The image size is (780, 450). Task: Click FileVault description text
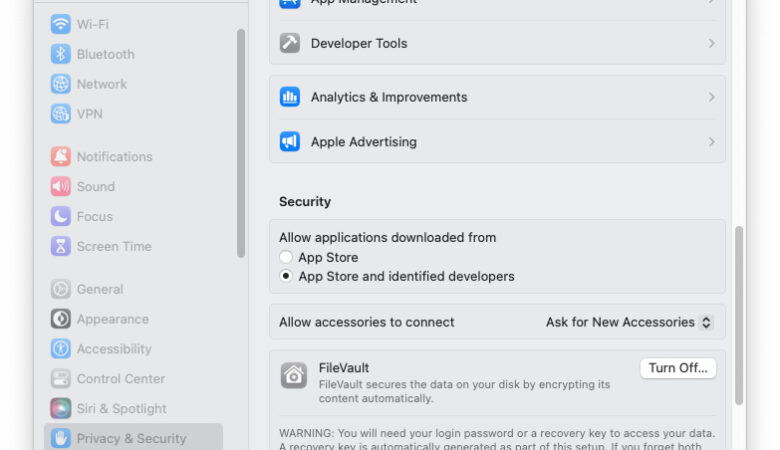(464, 391)
